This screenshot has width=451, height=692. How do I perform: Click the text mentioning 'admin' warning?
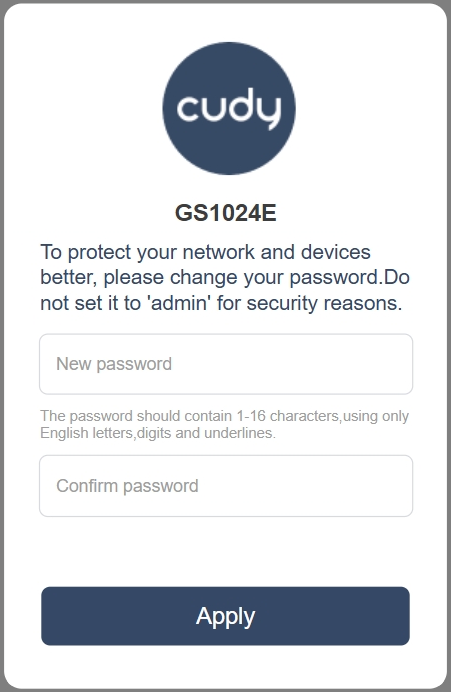coord(222,303)
